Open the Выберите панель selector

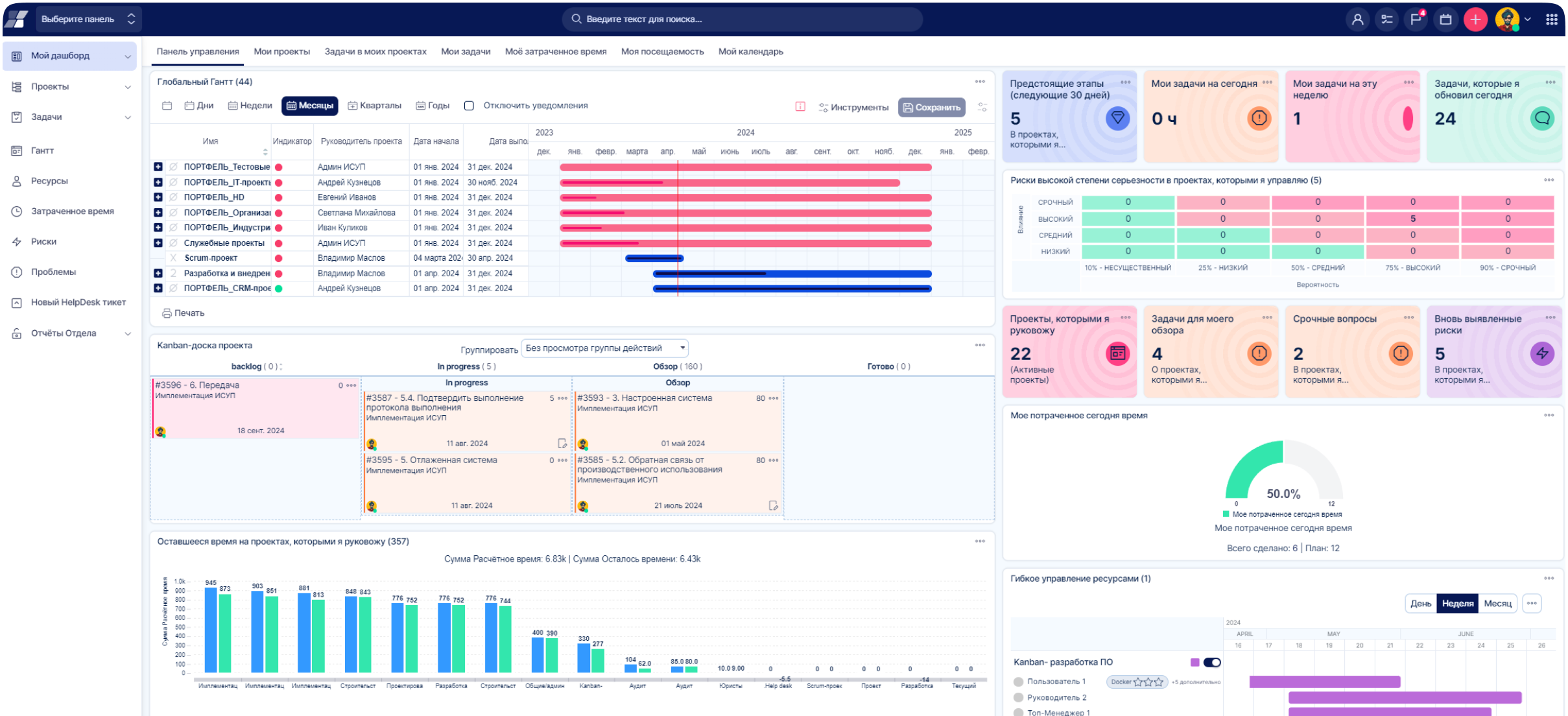click(x=88, y=19)
